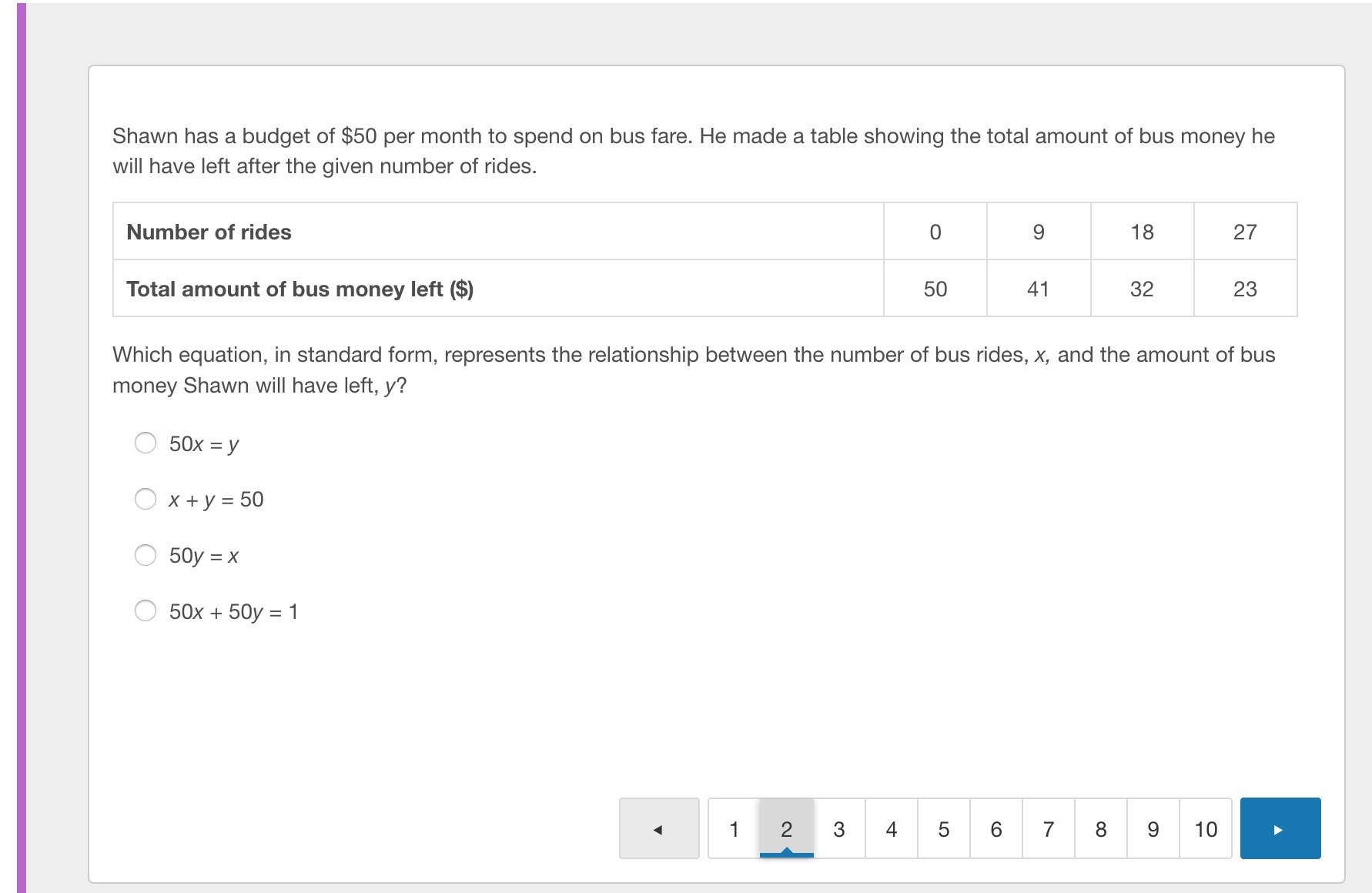Go to question 10

[1205, 828]
